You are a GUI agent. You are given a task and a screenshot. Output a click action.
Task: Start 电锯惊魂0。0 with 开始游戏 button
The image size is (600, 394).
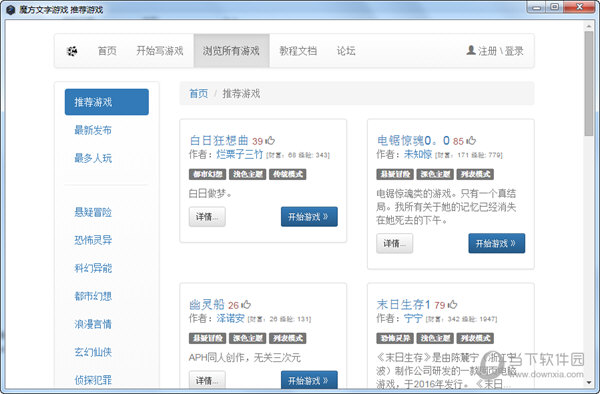497,243
